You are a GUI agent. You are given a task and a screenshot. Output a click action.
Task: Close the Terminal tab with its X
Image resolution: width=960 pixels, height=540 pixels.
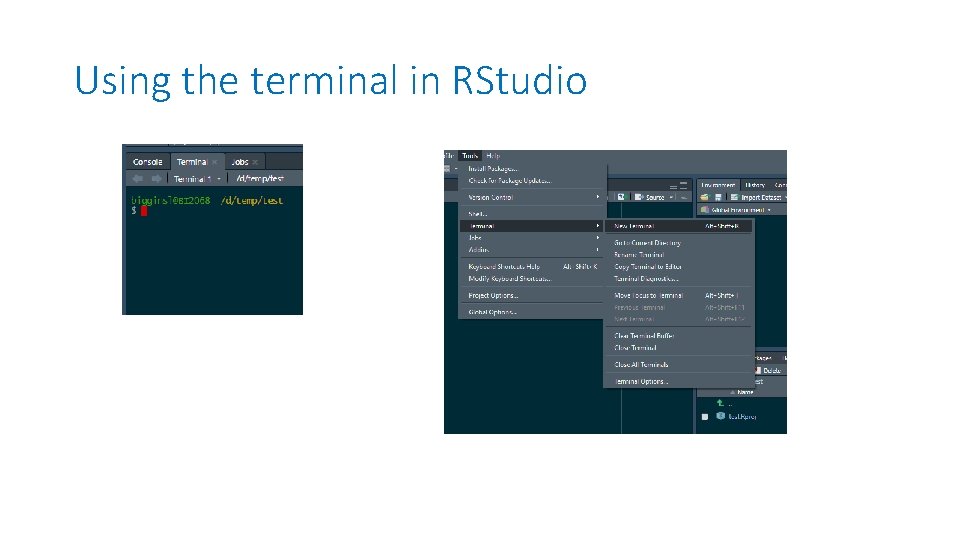[x=214, y=162]
